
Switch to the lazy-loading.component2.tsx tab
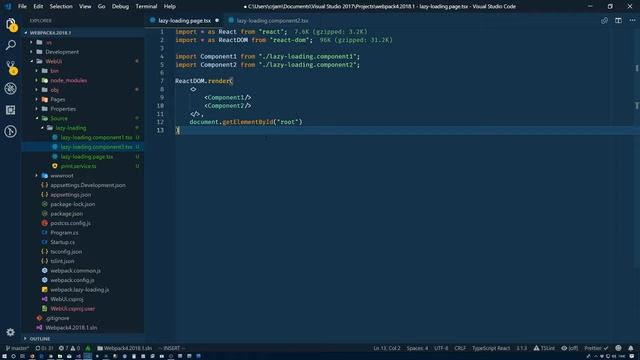coord(269,20)
